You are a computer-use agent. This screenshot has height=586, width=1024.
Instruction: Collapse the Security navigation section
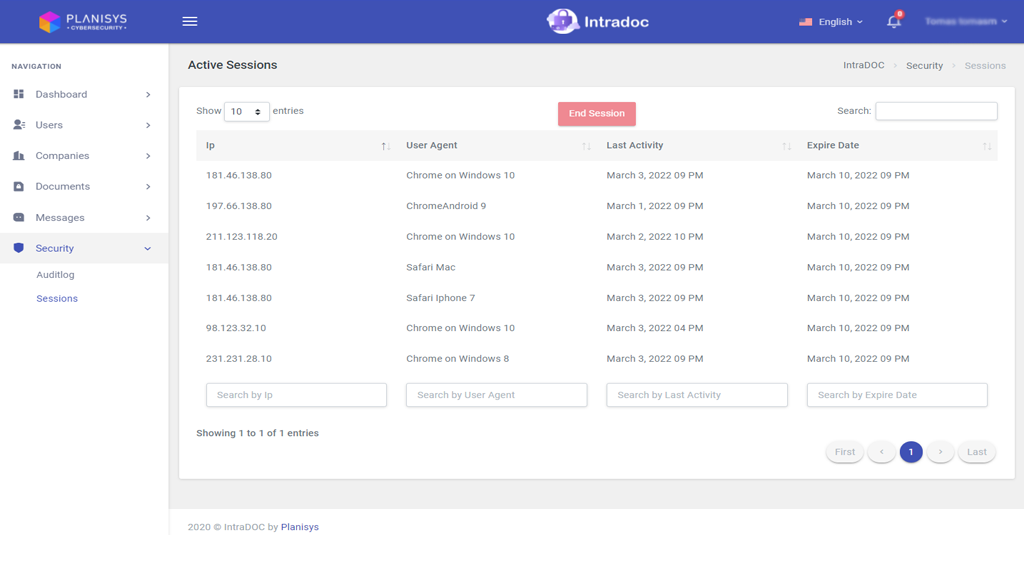click(148, 249)
